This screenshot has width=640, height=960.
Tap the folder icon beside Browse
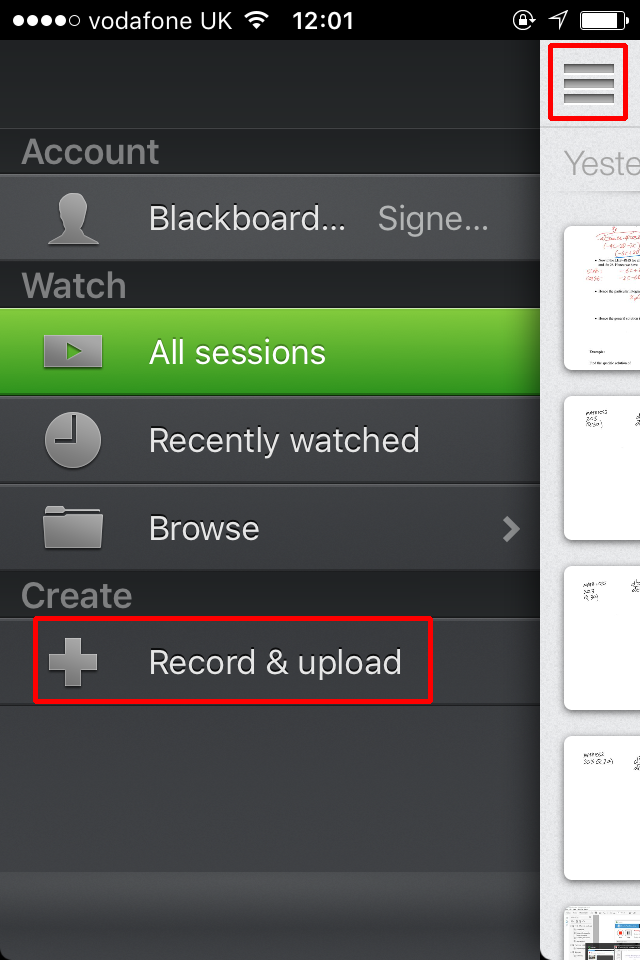point(73,527)
